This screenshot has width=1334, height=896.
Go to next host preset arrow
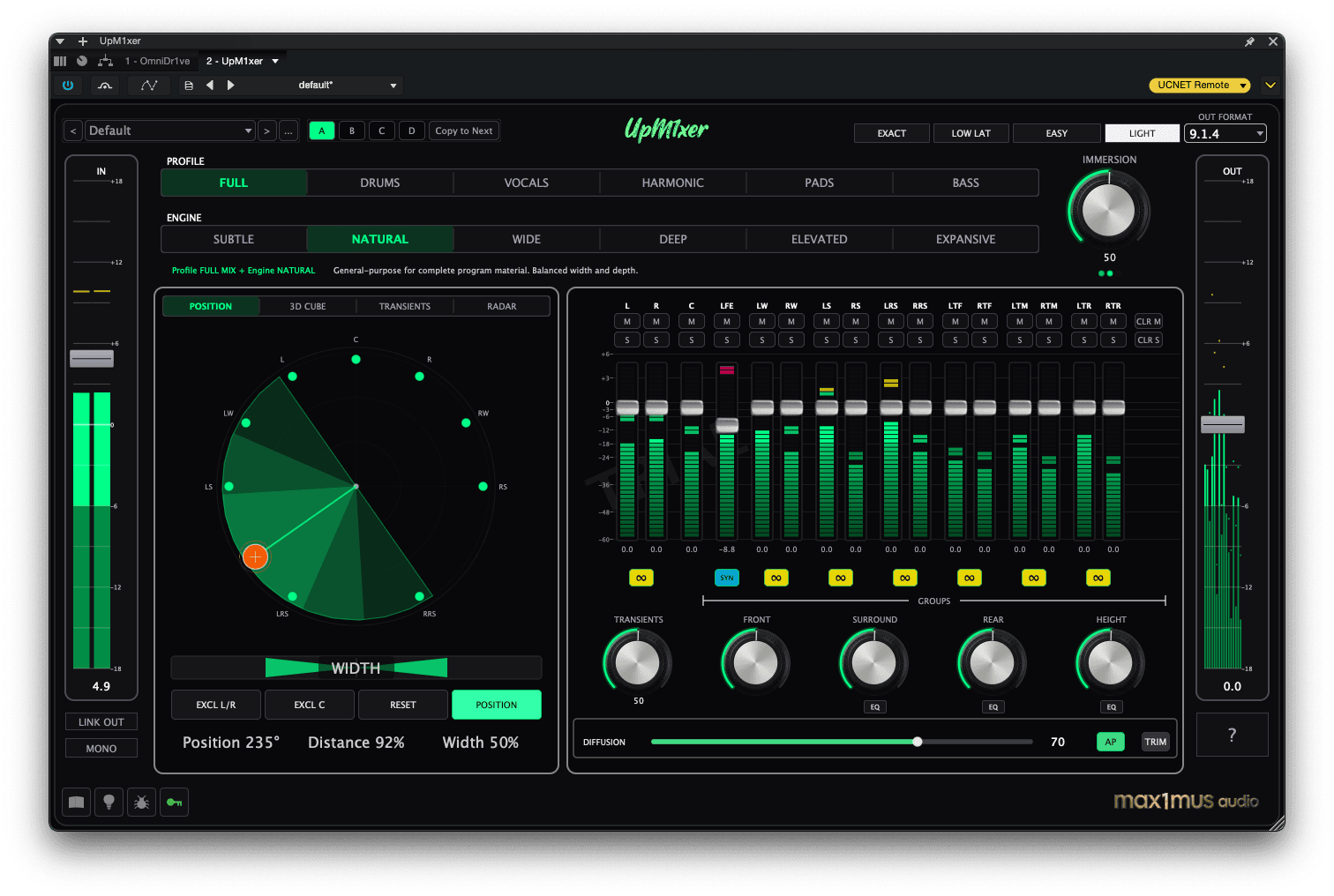(231, 86)
